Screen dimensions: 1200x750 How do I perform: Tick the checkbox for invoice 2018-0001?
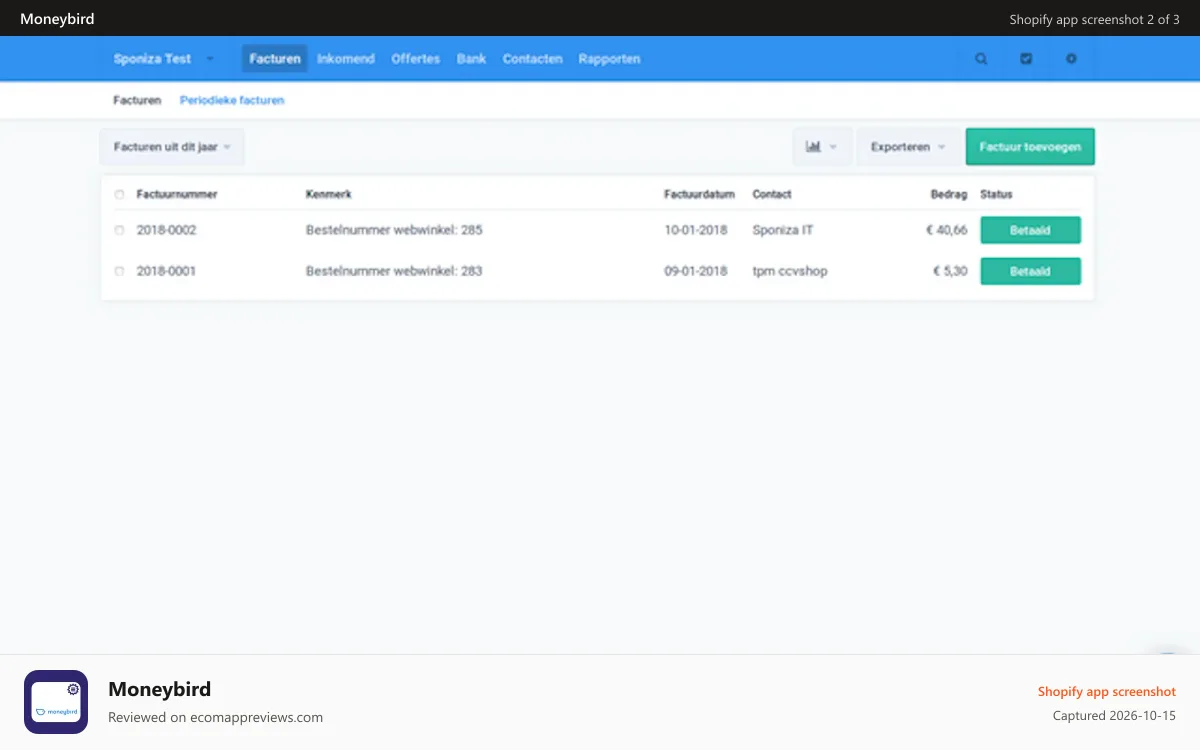120,271
